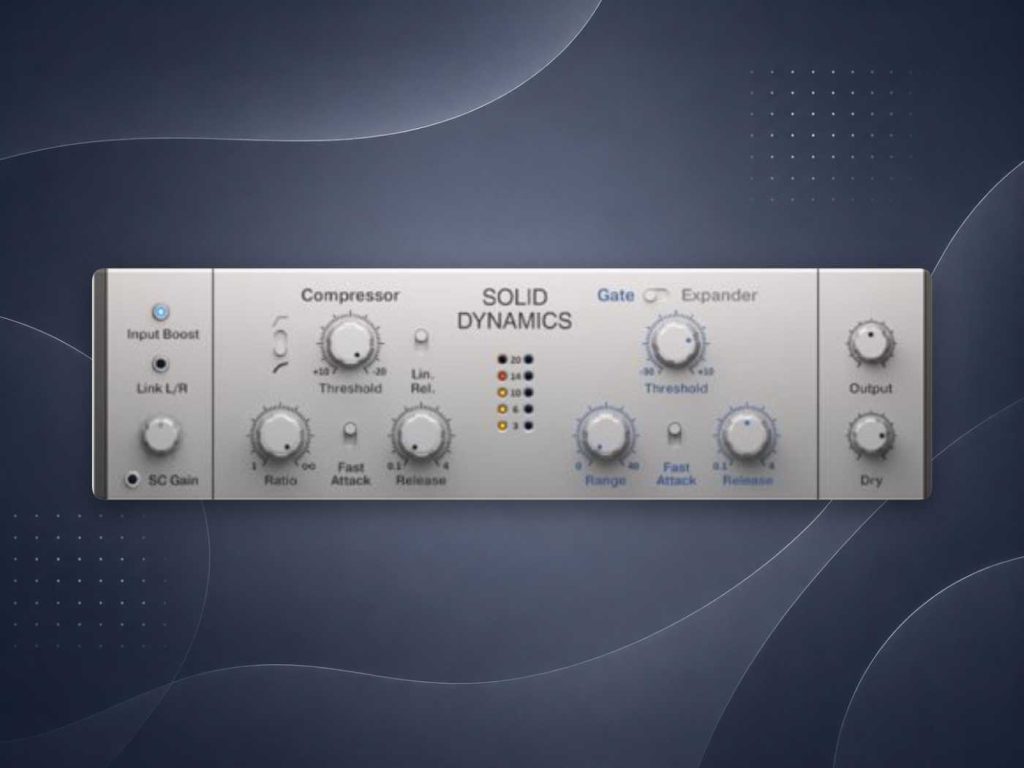Click the Compressor Release knob
This screenshot has width=1024, height=768.
click(x=422, y=434)
